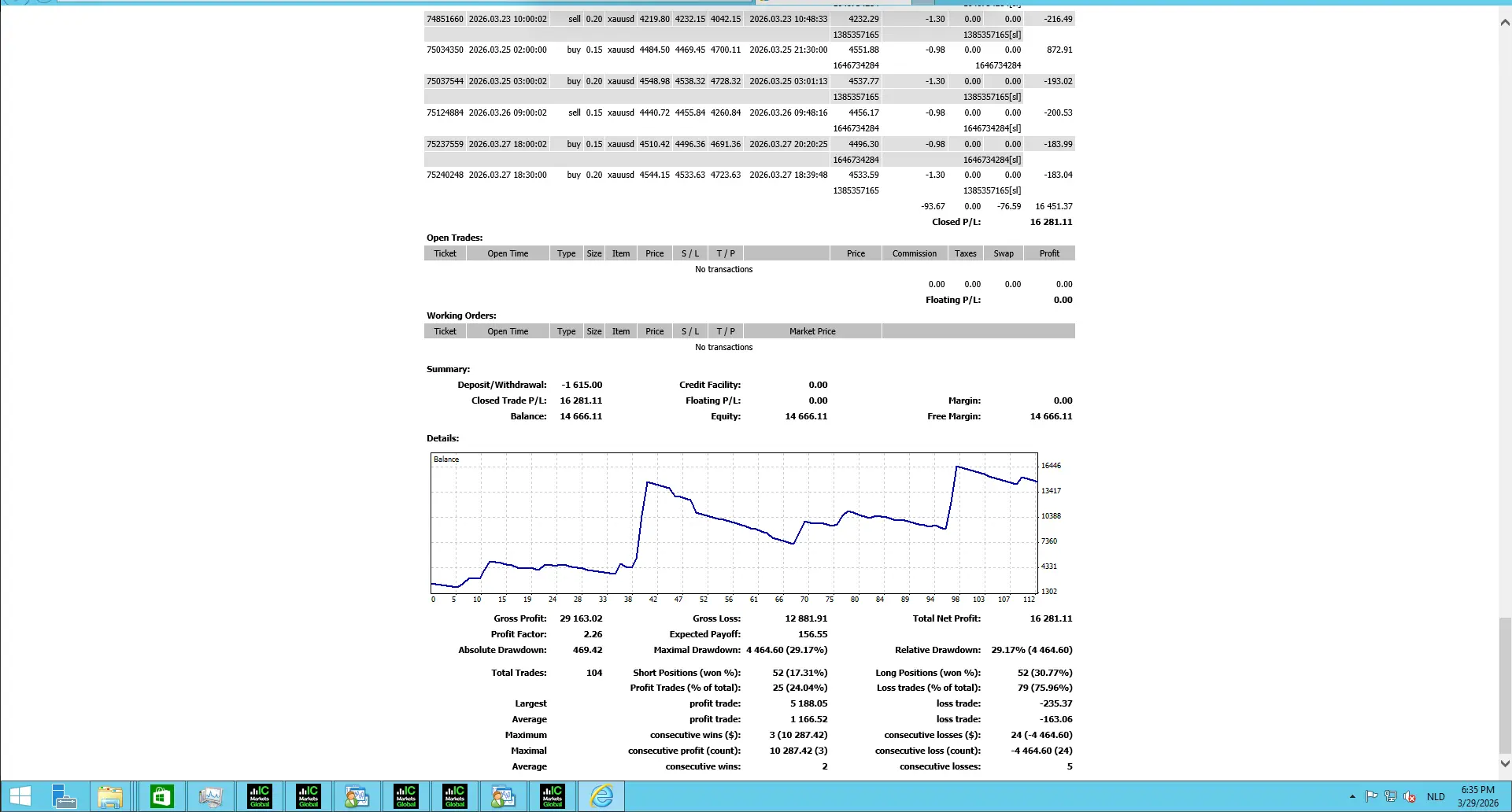1512x812 pixels.
Task: Click the muted volume speaker icon
Action: 1410,796
